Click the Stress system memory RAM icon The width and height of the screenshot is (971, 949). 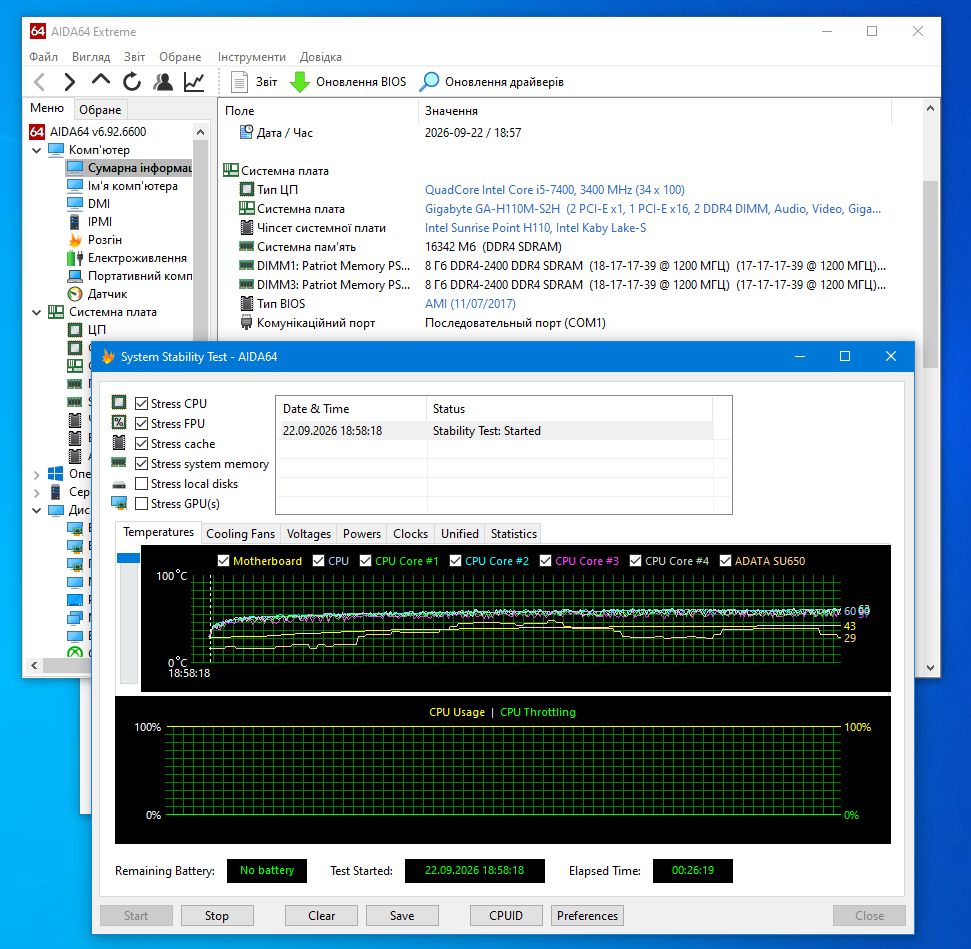(x=119, y=463)
